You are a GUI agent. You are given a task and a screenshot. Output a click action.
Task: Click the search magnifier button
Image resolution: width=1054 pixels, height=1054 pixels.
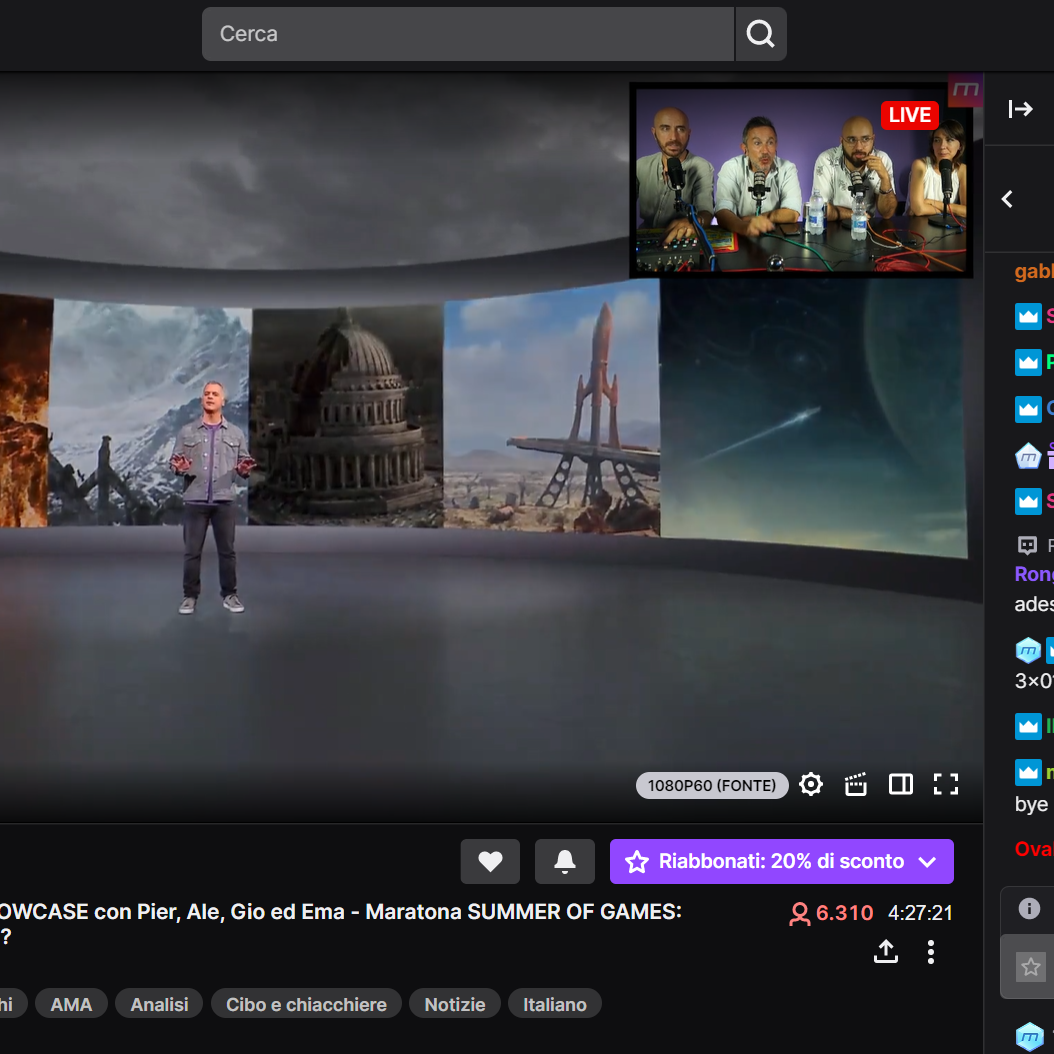point(761,34)
